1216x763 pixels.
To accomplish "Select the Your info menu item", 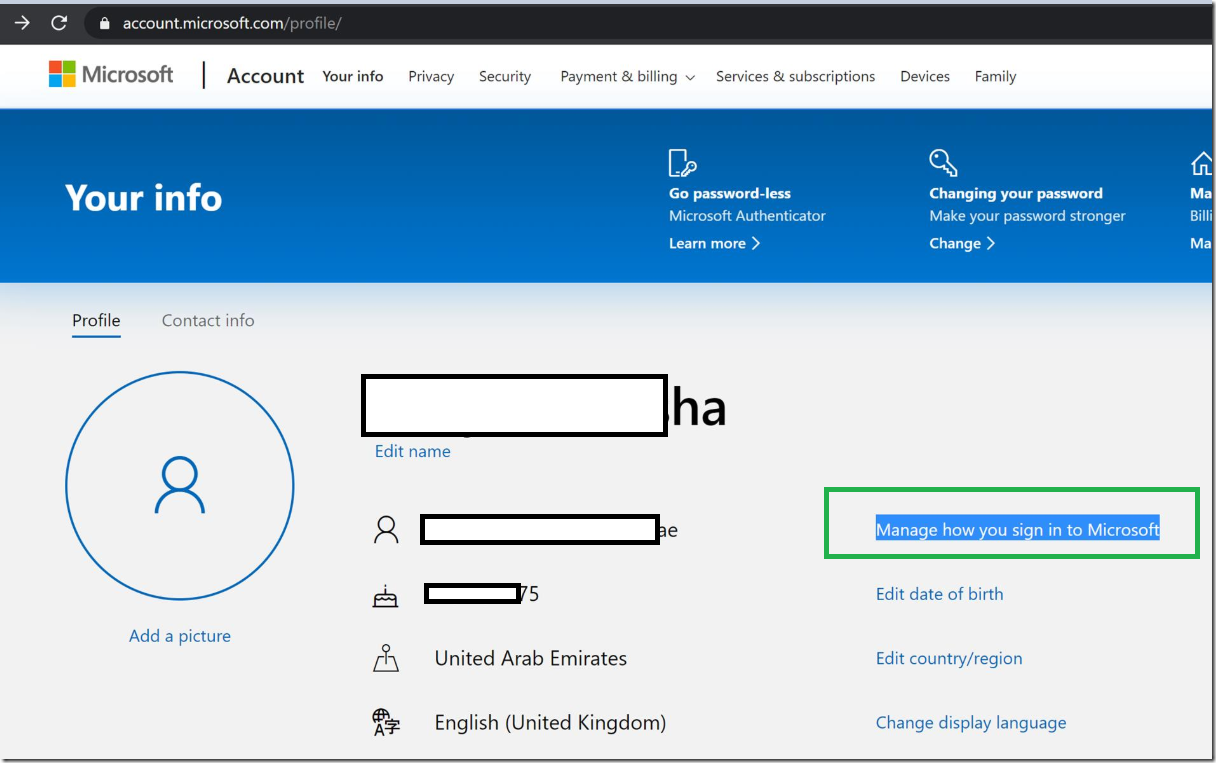I will point(353,76).
